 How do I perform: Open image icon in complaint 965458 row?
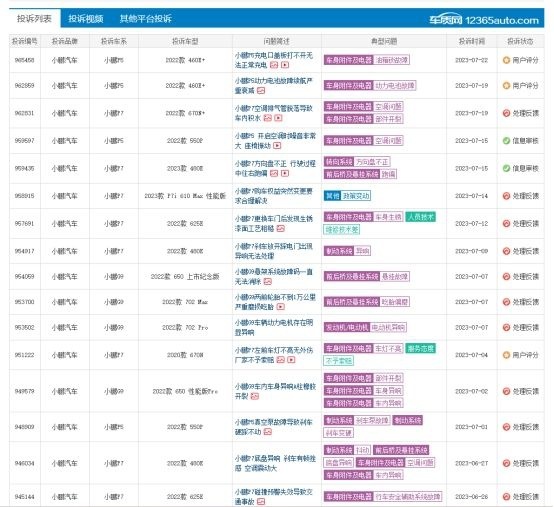point(274,65)
